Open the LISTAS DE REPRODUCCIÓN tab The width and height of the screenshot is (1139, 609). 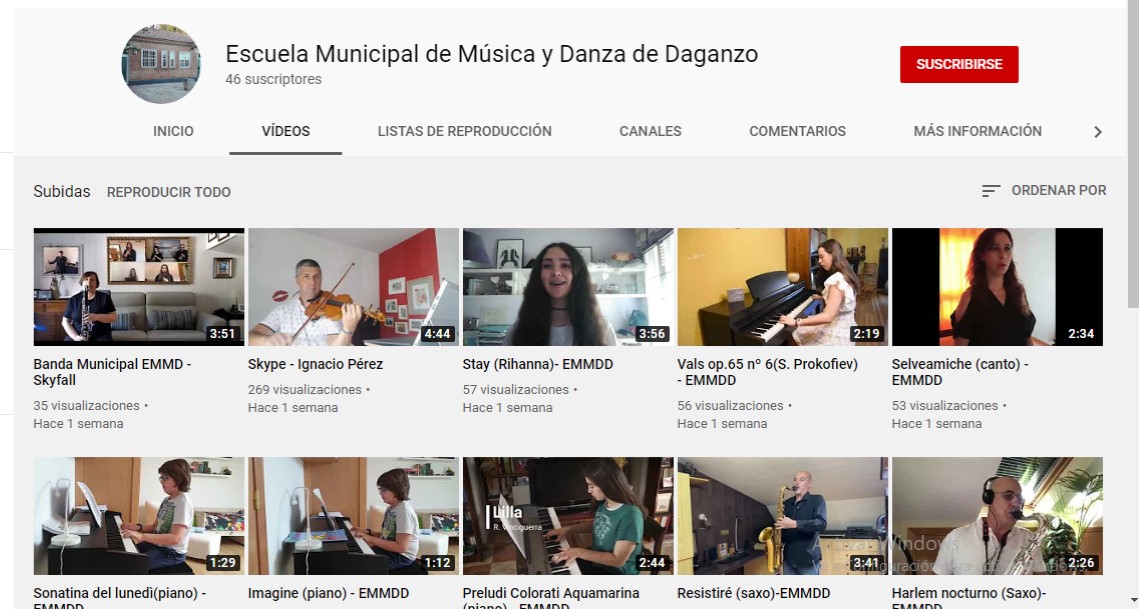[x=464, y=131]
